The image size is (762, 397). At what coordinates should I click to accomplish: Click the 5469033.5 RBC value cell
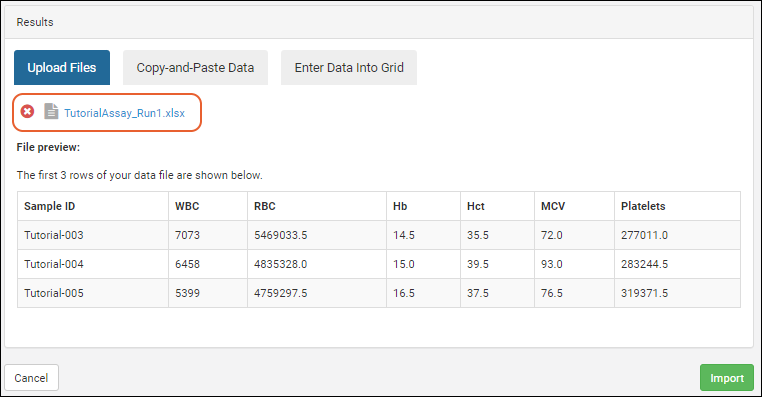[x=317, y=235]
